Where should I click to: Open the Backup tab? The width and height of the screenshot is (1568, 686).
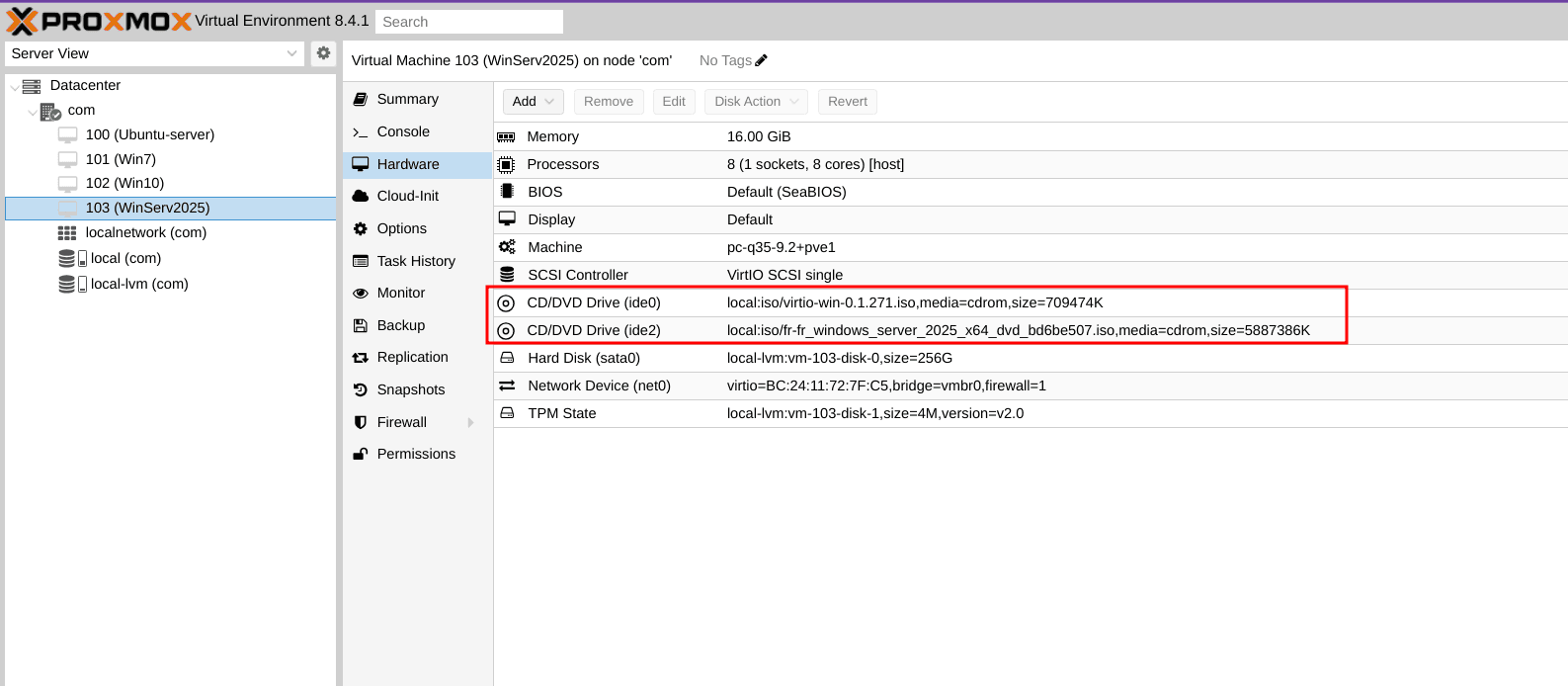click(x=418, y=325)
